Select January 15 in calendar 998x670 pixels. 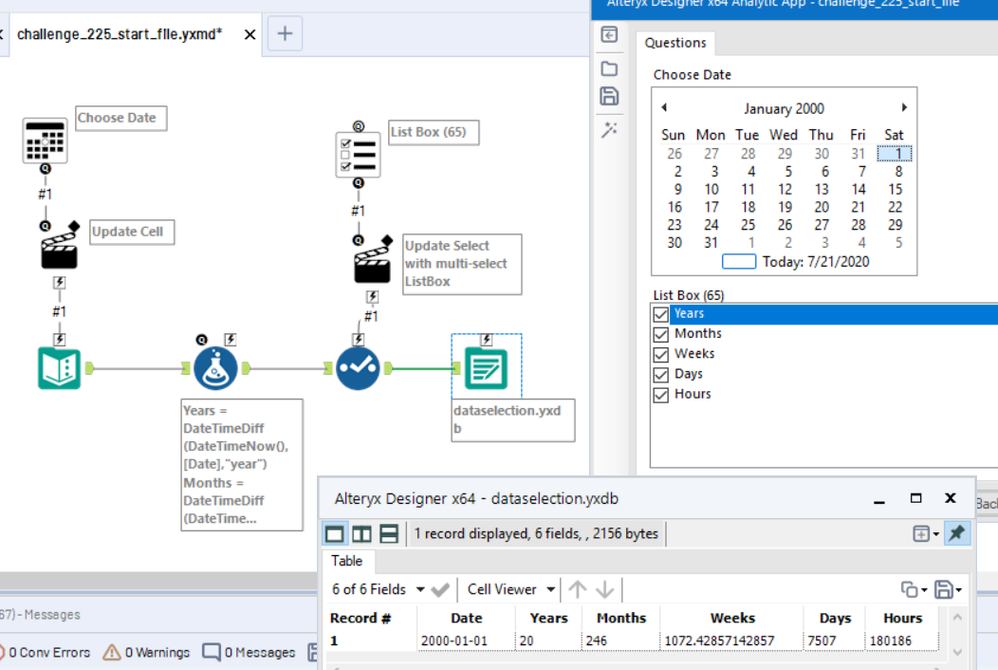tap(895, 189)
